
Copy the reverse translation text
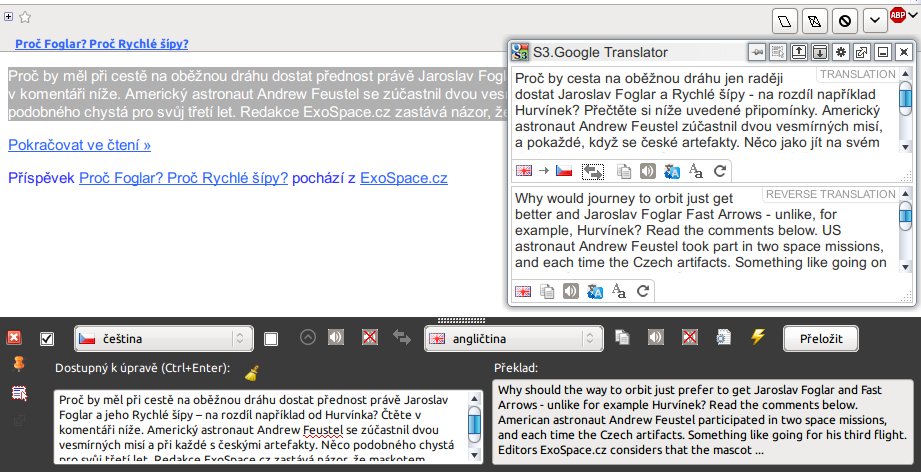[x=547, y=291]
